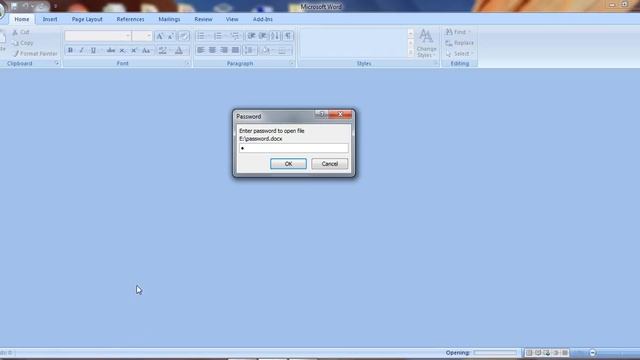The width and height of the screenshot is (640, 360).
Task: Toggle Subscript formatting
Action: pos(122,50)
